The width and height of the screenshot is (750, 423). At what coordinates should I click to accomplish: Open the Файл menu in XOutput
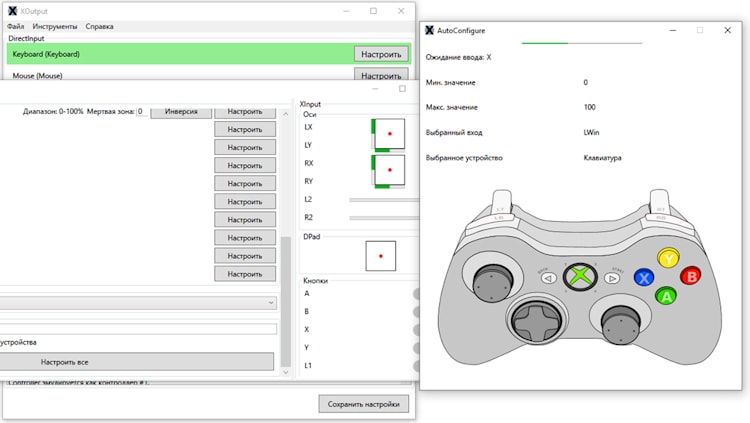15,26
